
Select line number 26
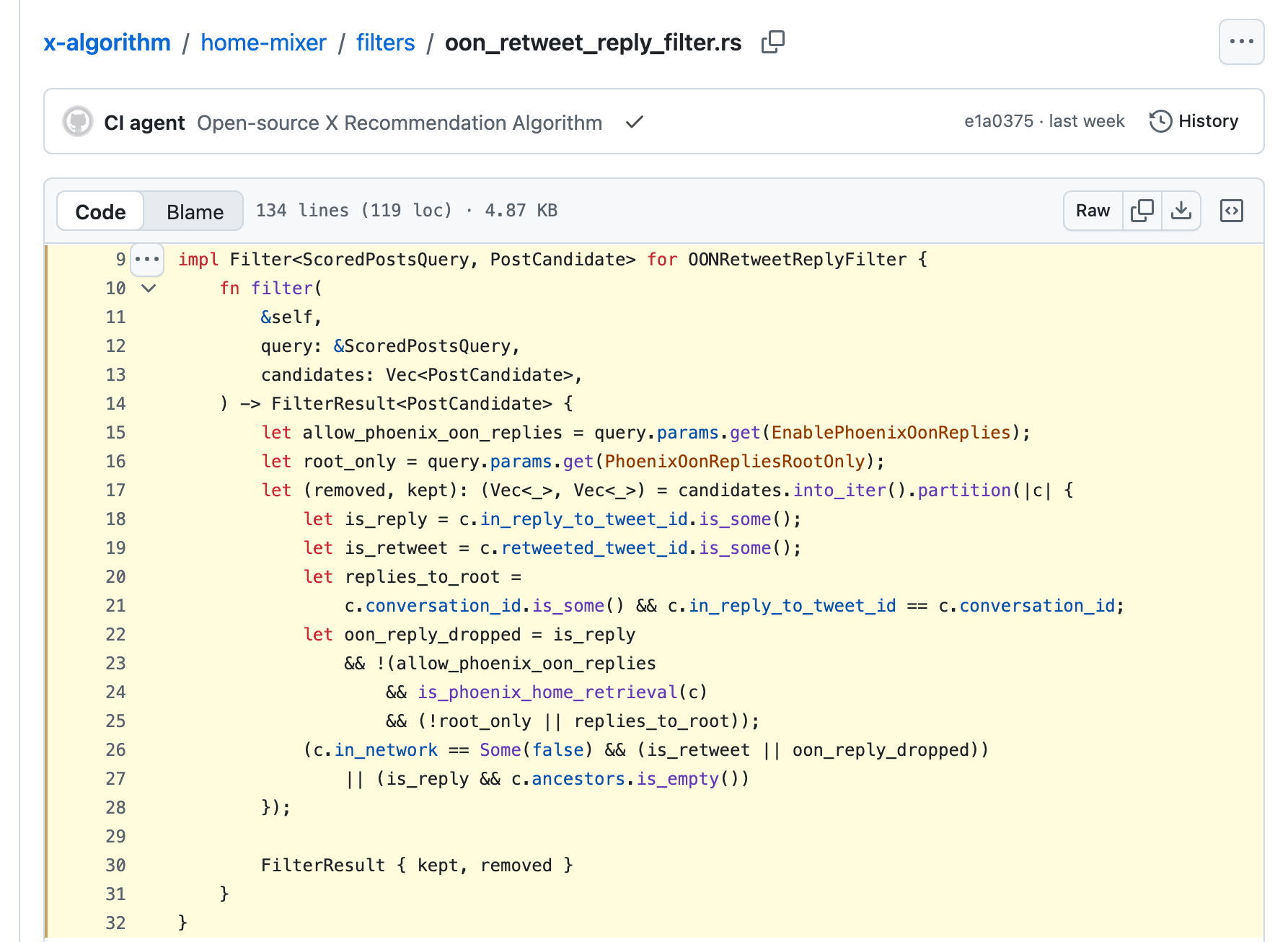[x=115, y=750]
